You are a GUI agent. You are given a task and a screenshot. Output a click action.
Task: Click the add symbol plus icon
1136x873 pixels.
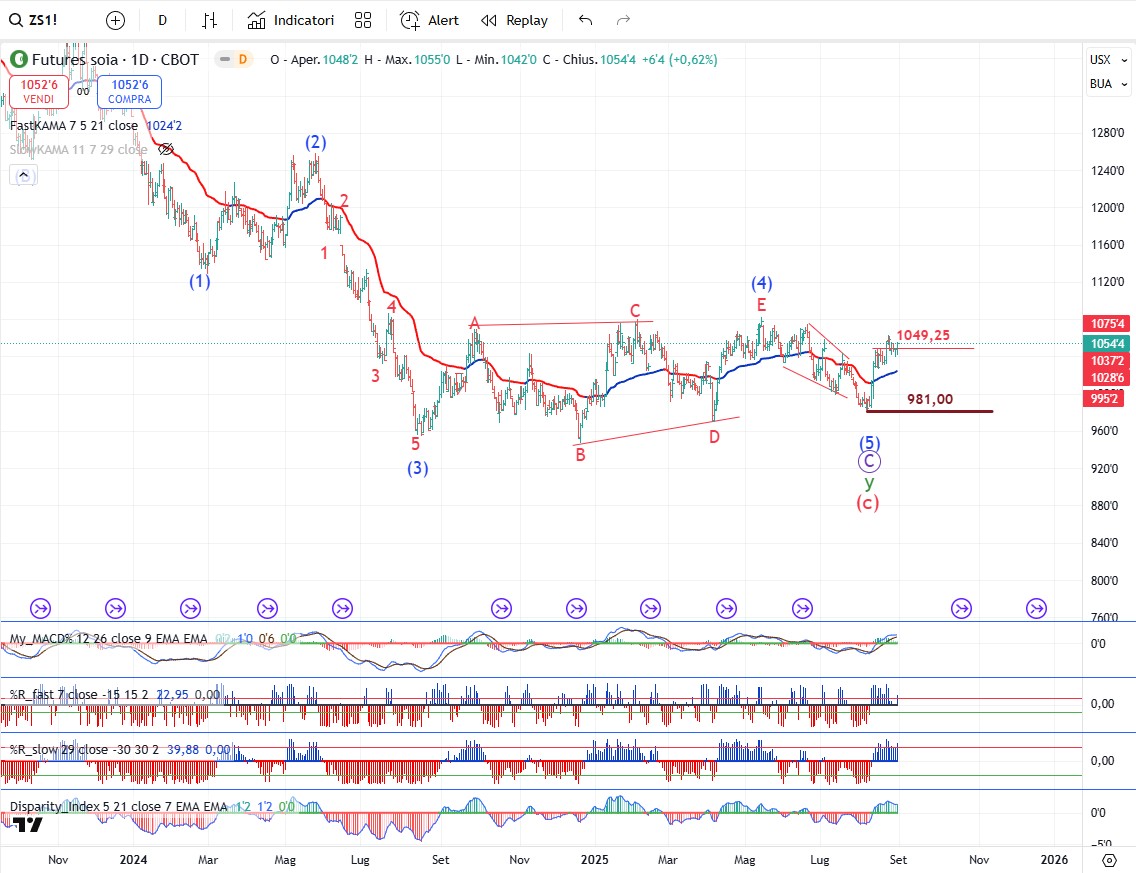click(115, 20)
